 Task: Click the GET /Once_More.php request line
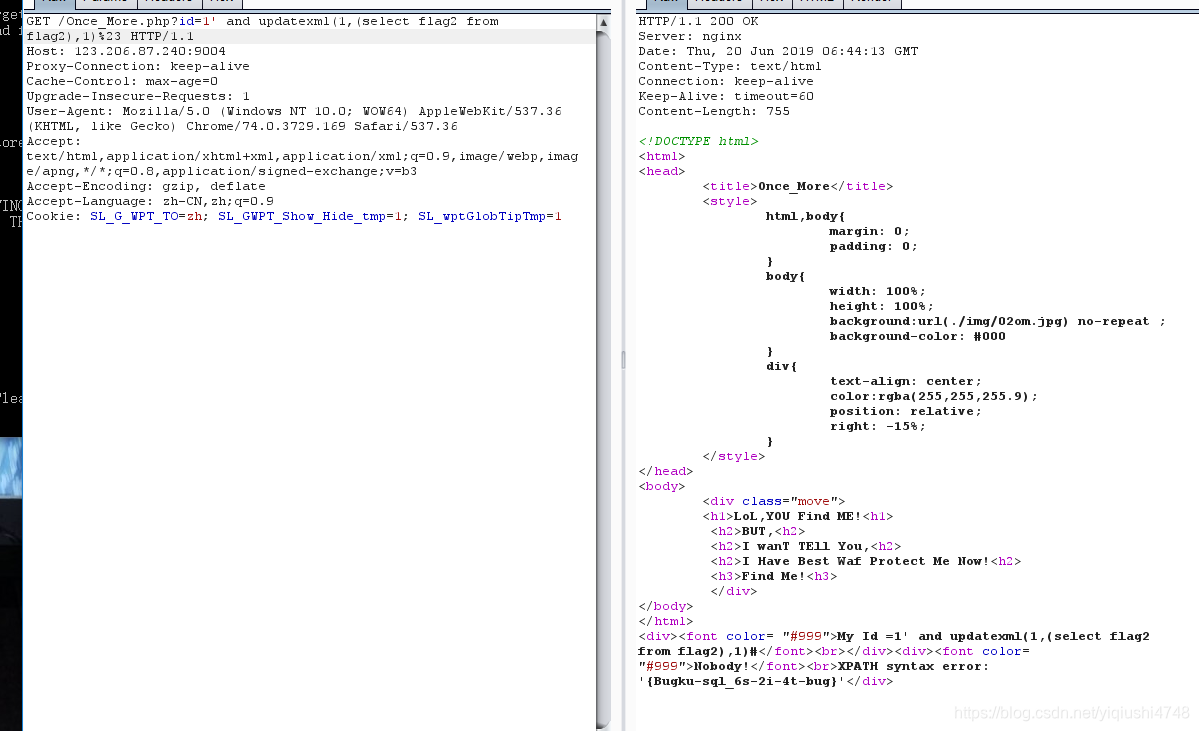[x=262, y=21]
